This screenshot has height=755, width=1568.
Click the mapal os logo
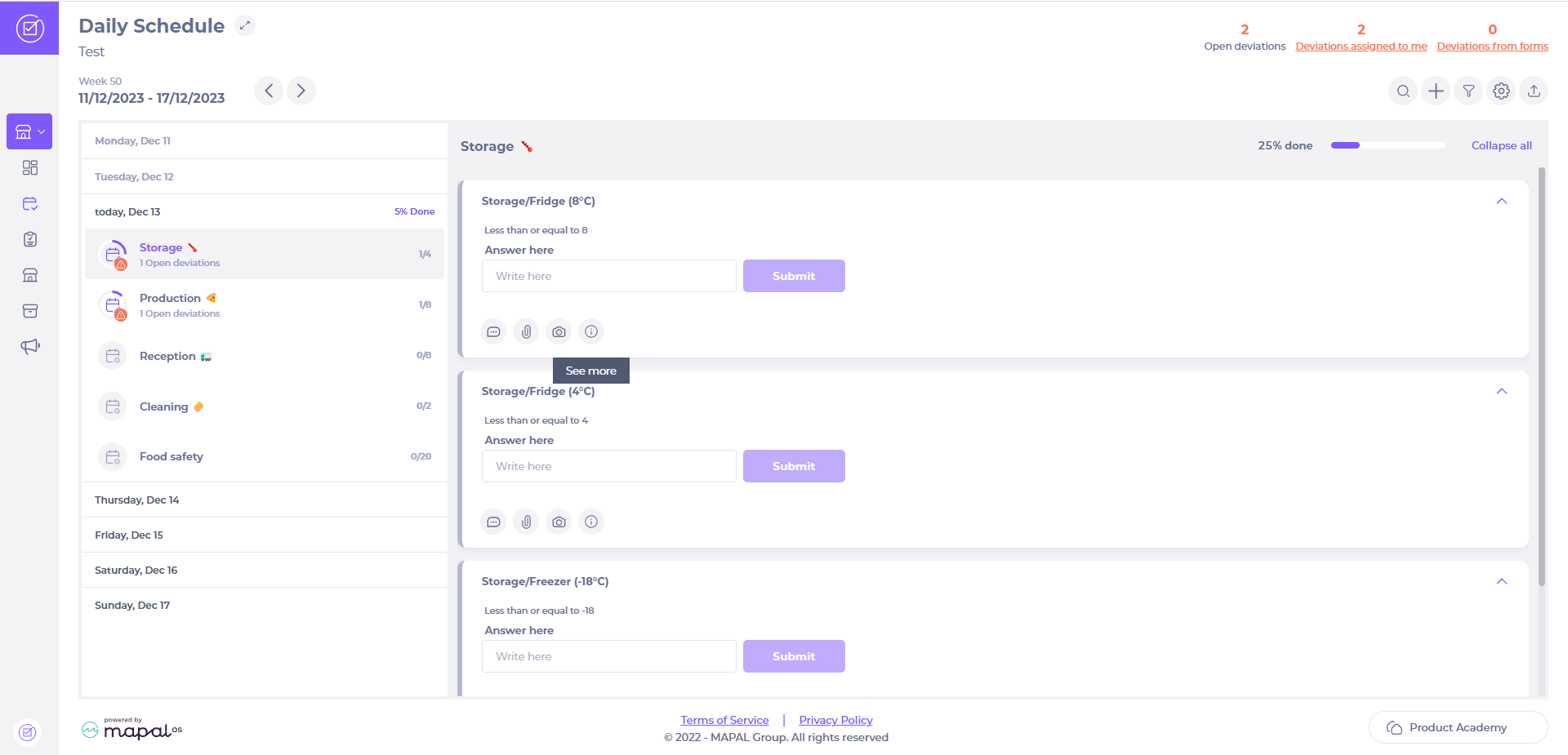pyautogui.click(x=131, y=729)
